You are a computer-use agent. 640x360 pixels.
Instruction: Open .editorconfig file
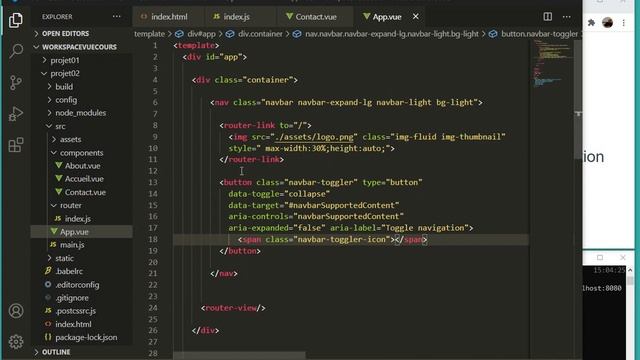pyautogui.click(x=77, y=284)
